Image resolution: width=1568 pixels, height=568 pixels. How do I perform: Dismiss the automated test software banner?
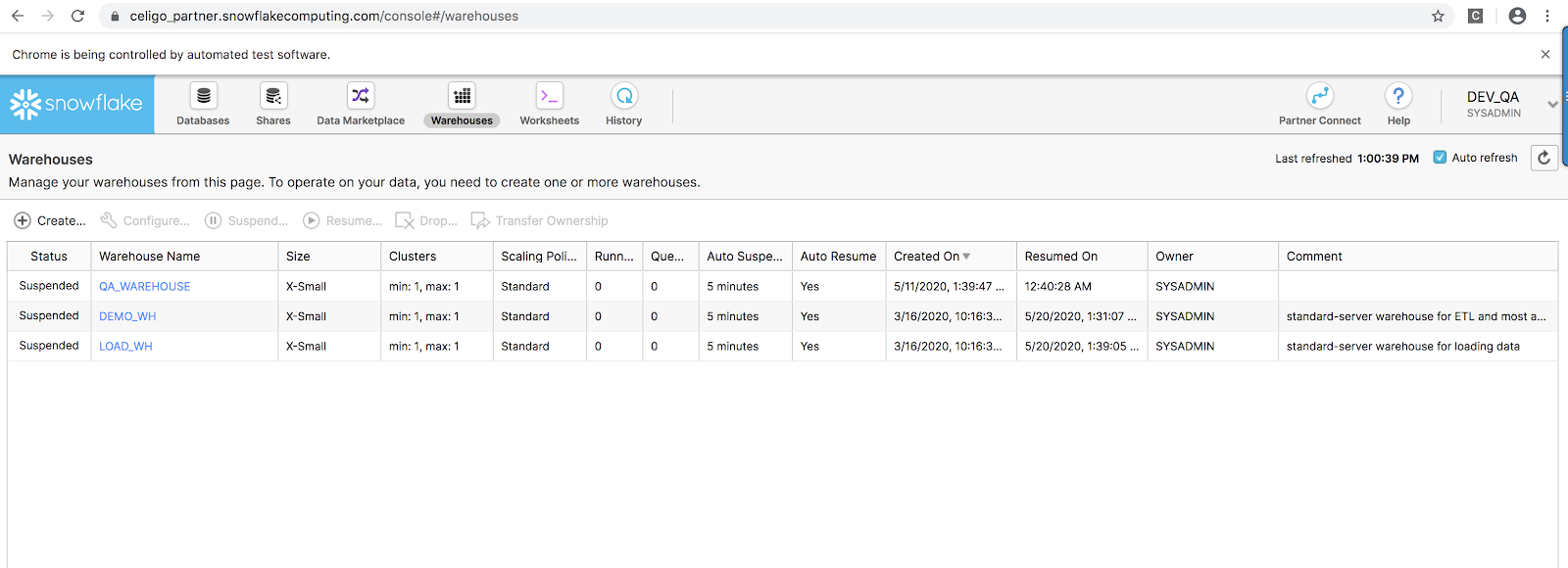[1545, 55]
